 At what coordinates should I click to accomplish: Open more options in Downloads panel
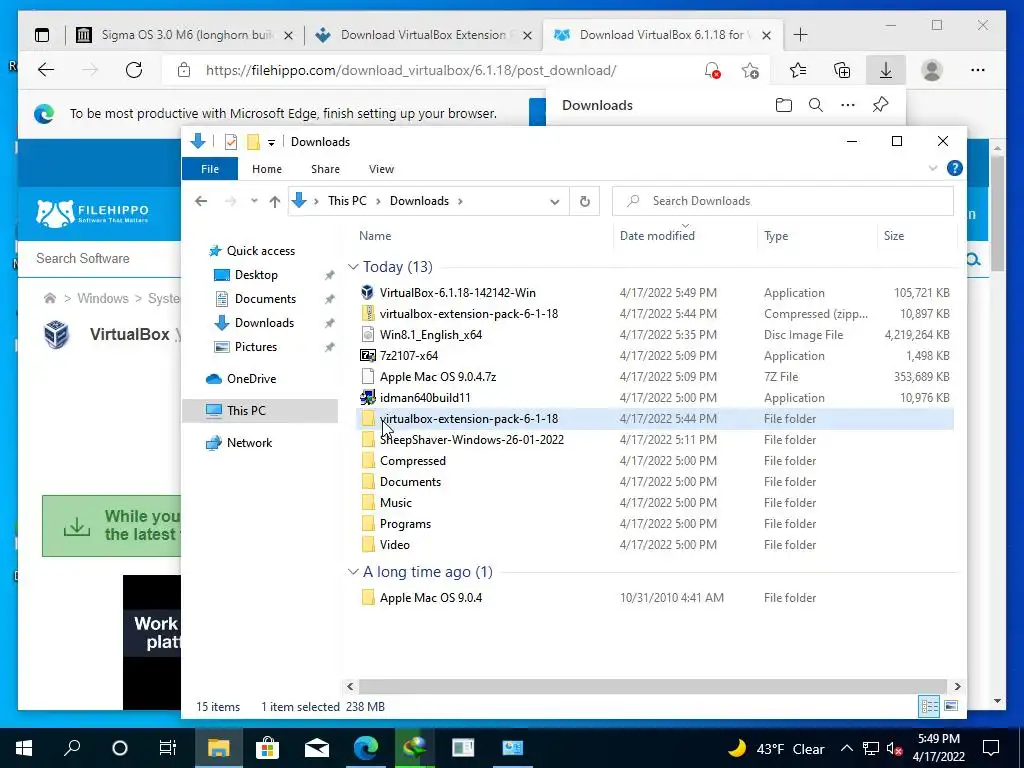point(848,105)
